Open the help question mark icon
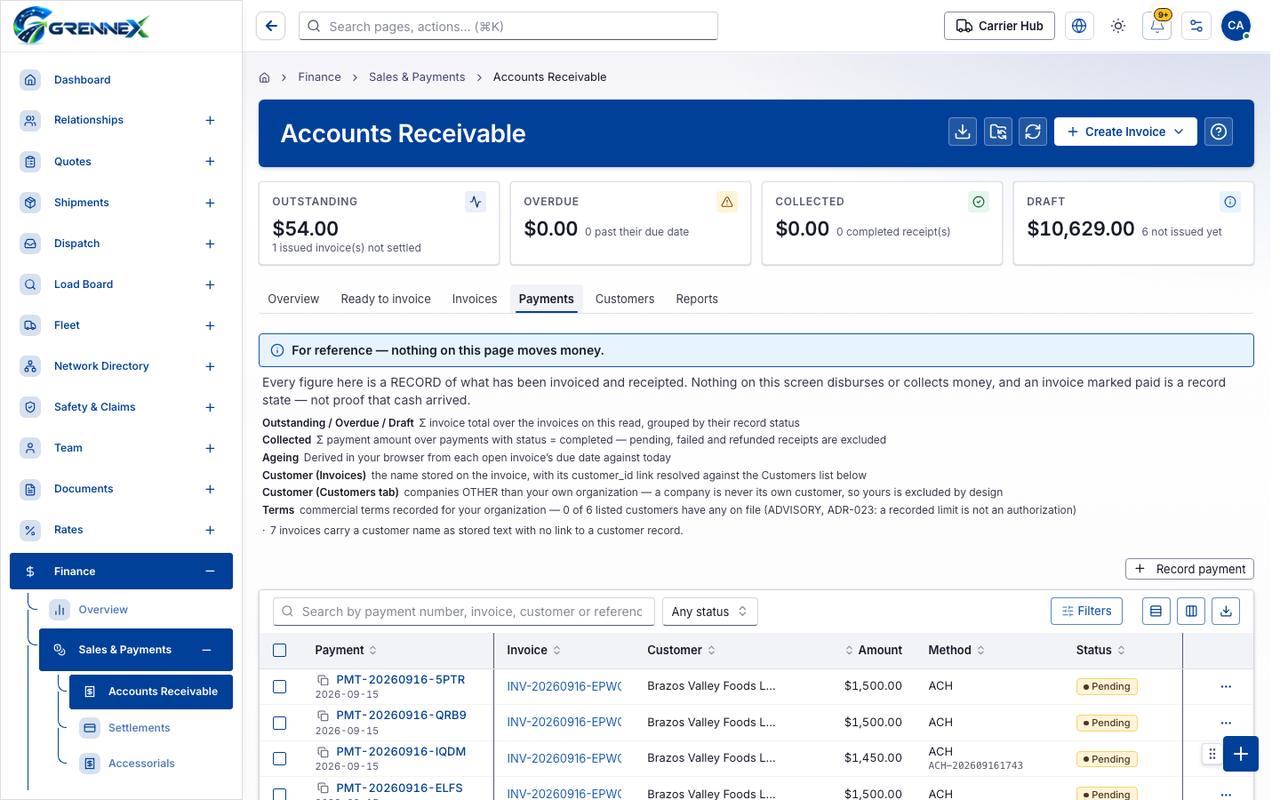The height and width of the screenshot is (800, 1280). coord(1218,131)
